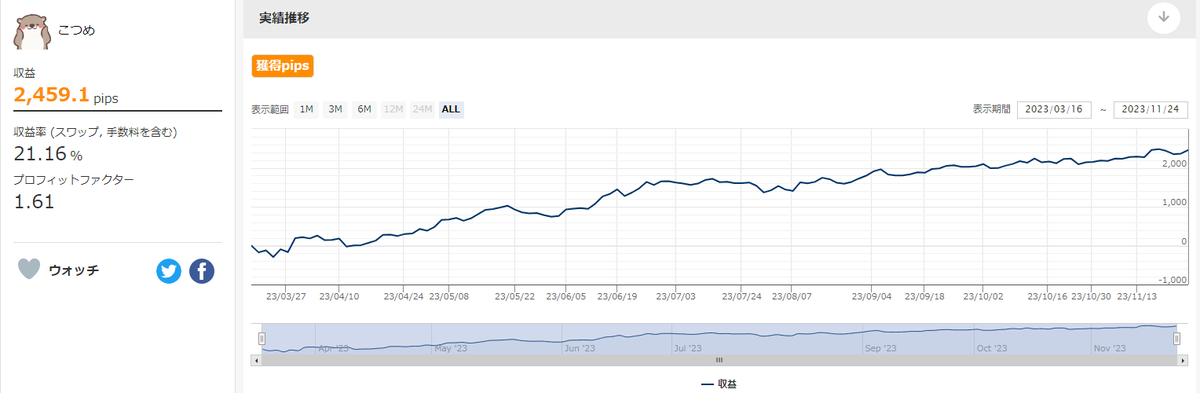Image resolution: width=1200 pixels, height=393 pixels.
Task: Show ALL display range
Action: (x=451, y=109)
